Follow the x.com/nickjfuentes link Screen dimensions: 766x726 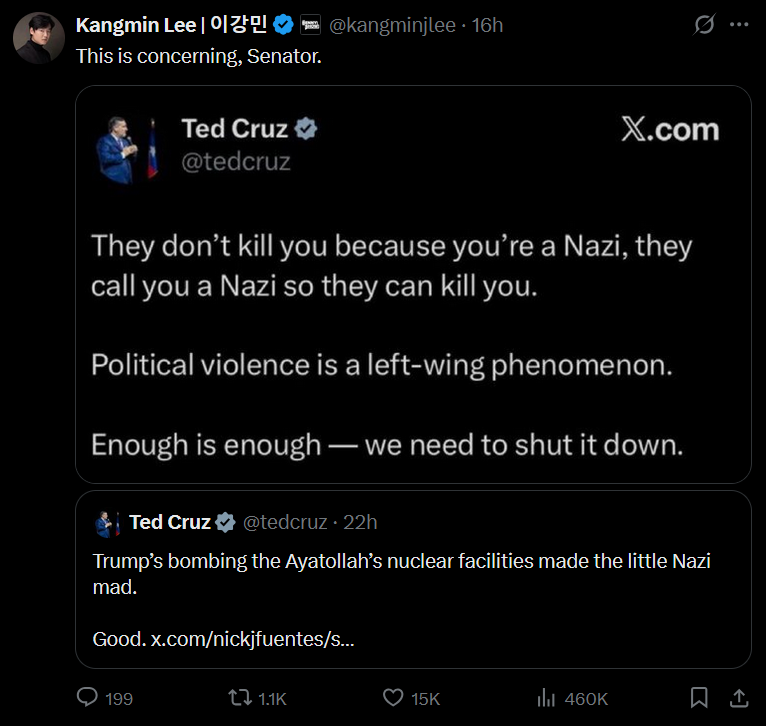[x=252, y=639]
